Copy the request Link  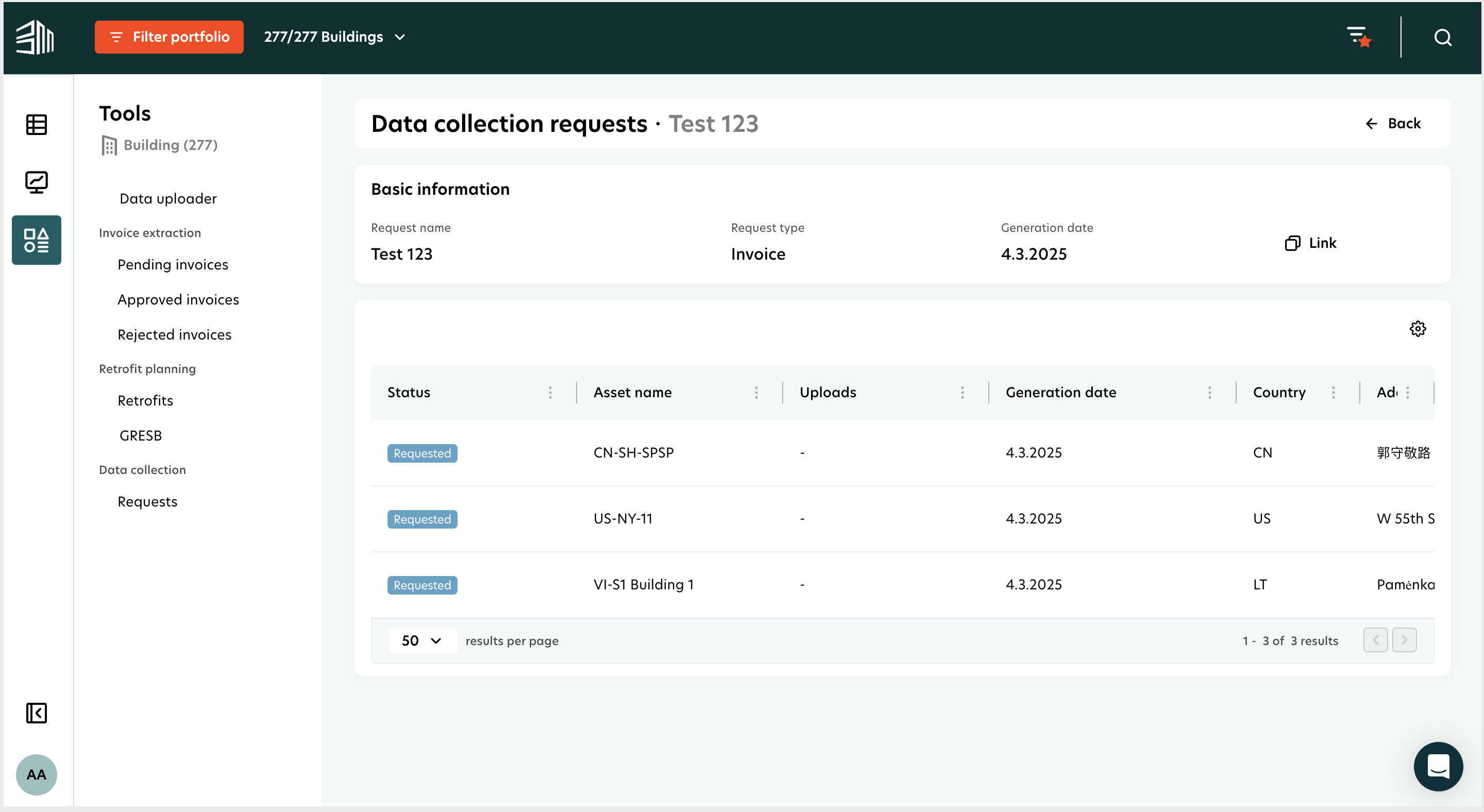(1310, 243)
